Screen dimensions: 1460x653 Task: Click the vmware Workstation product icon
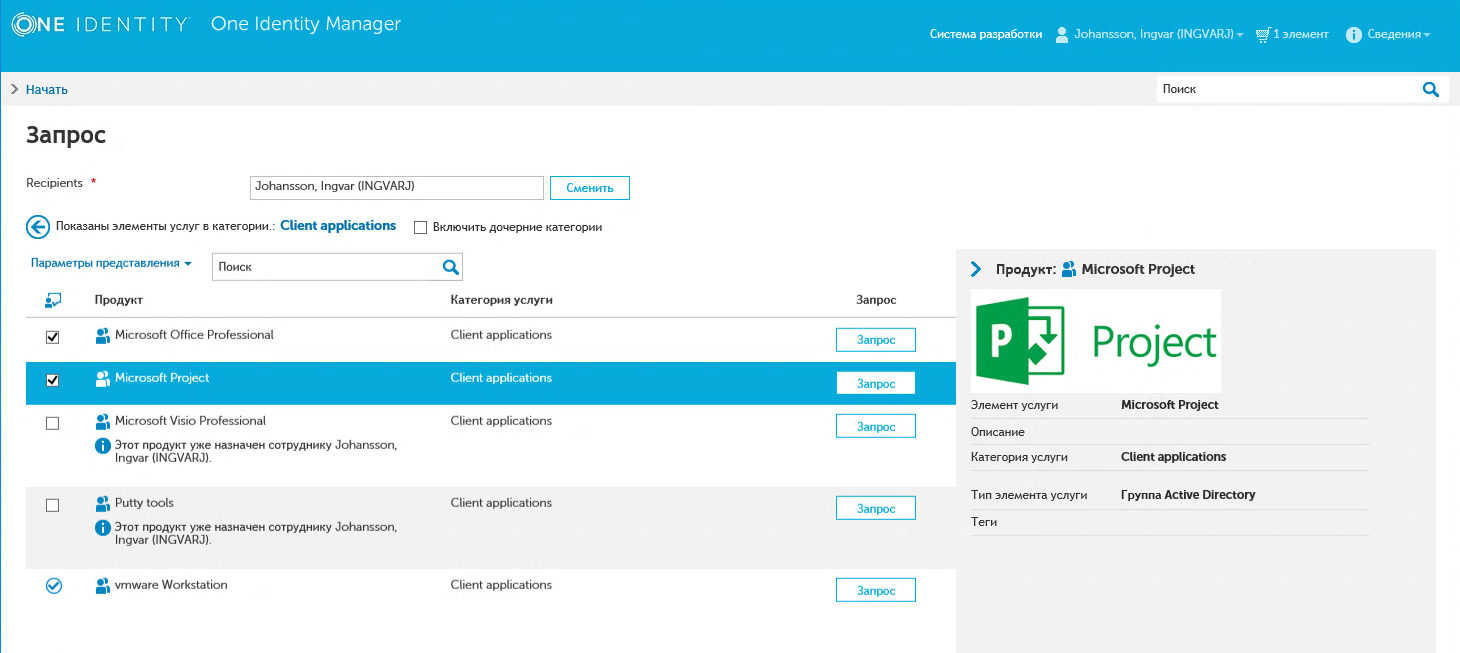point(102,586)
